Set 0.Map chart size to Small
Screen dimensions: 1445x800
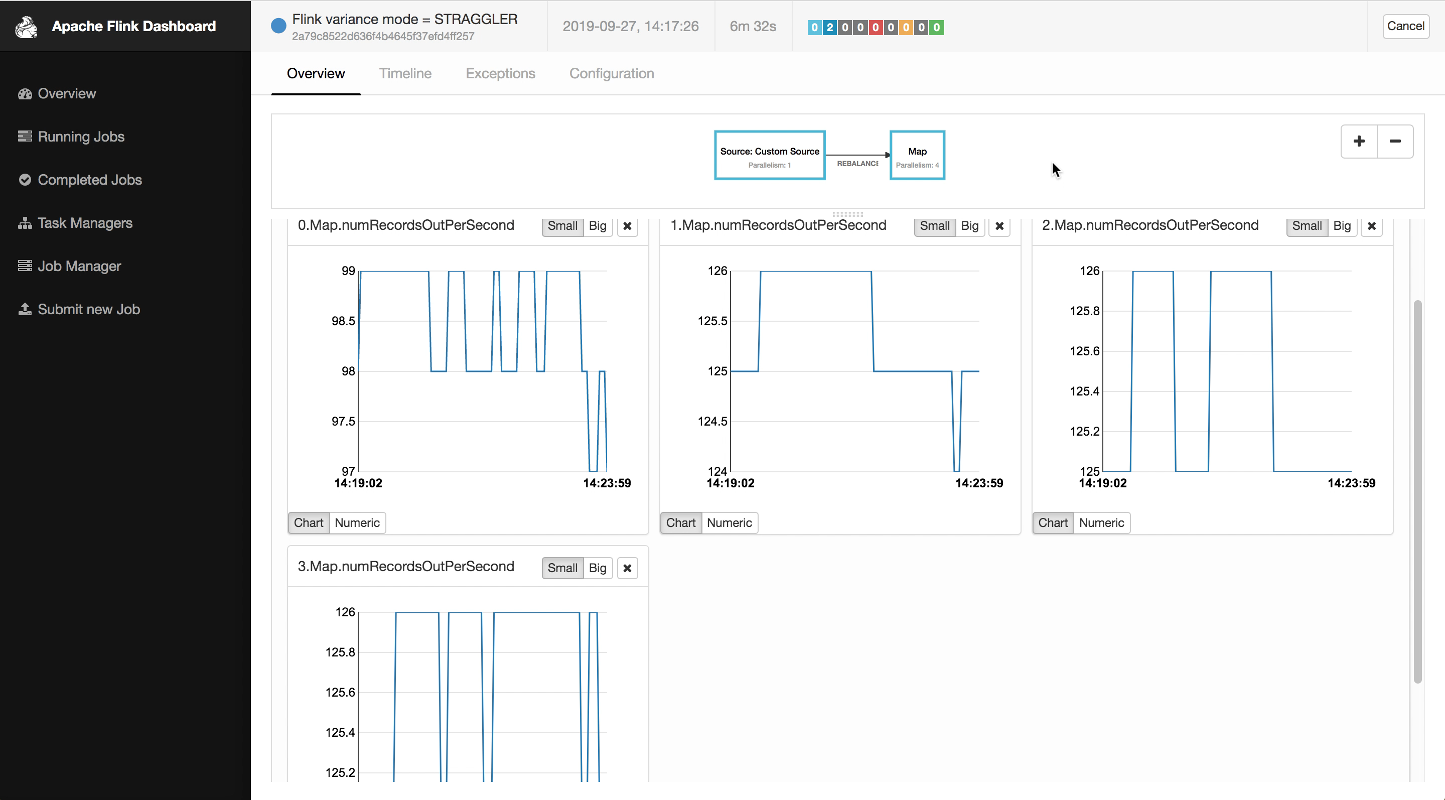pyautogui.click(x=563, y=226)
